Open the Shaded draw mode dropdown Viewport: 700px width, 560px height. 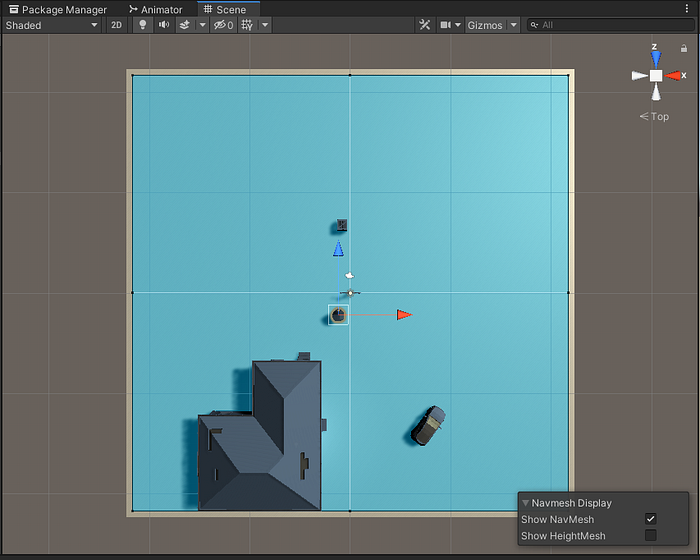[52, 25]
